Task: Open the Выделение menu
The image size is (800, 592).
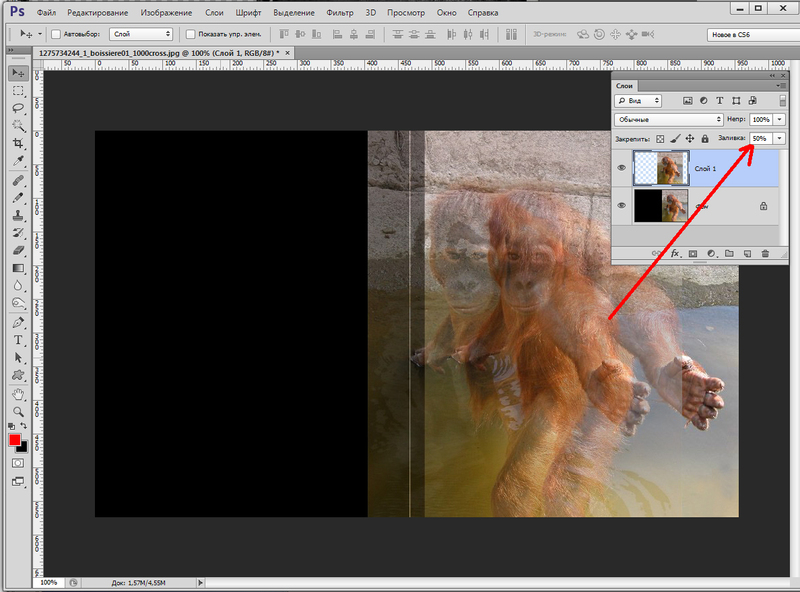Action: tap(294, 13)
